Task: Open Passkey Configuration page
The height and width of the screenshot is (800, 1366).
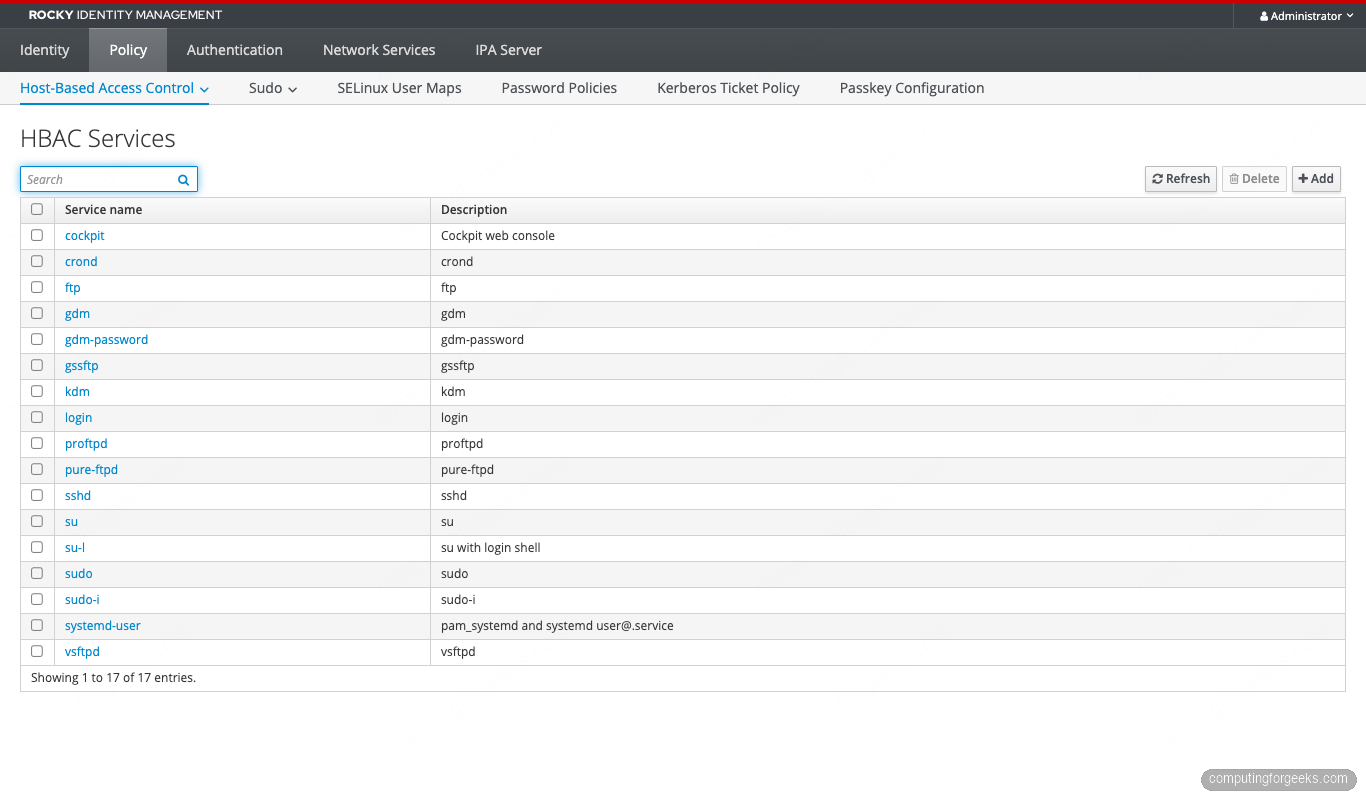Action: pos(912,88)
